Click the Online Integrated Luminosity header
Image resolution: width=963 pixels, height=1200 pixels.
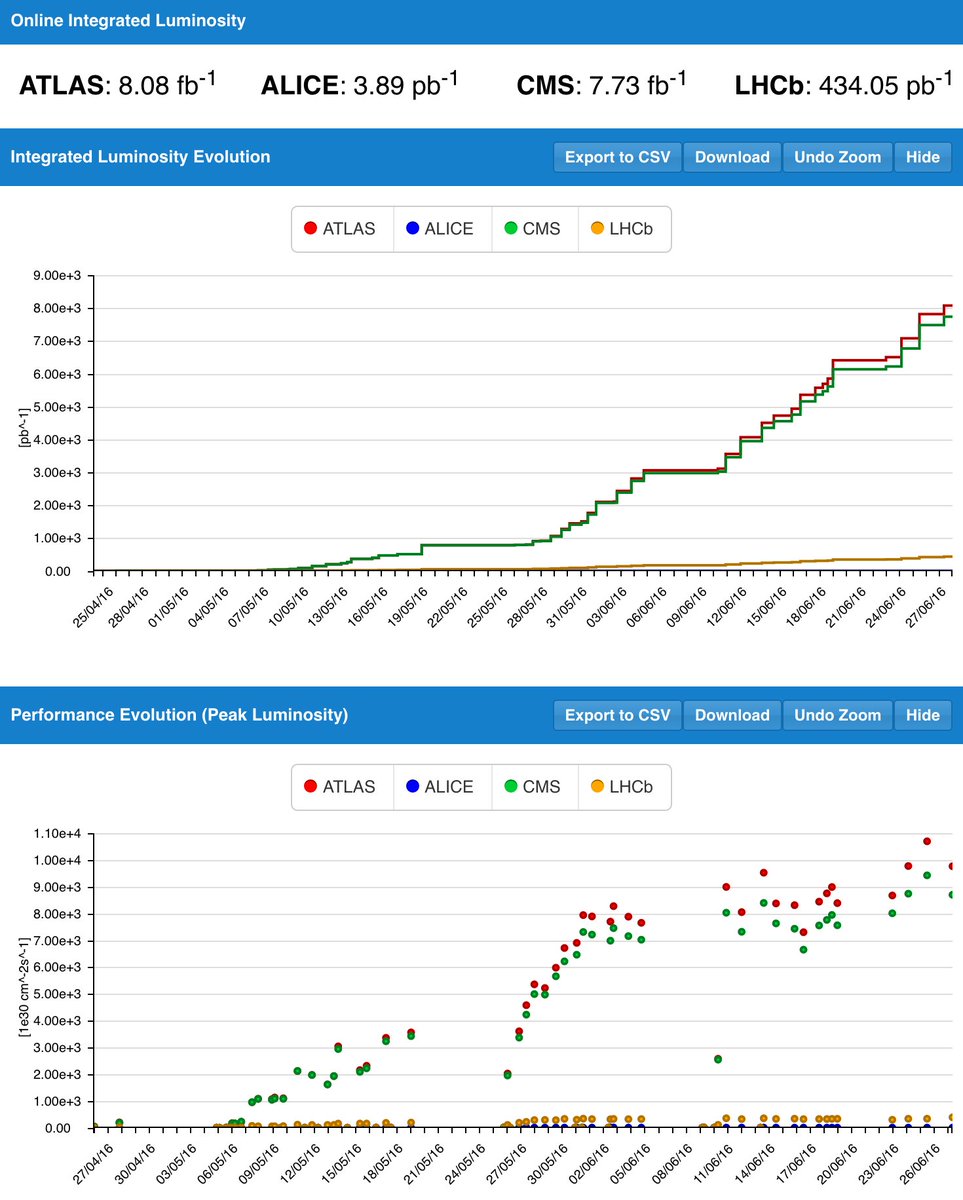click(128, 20)
